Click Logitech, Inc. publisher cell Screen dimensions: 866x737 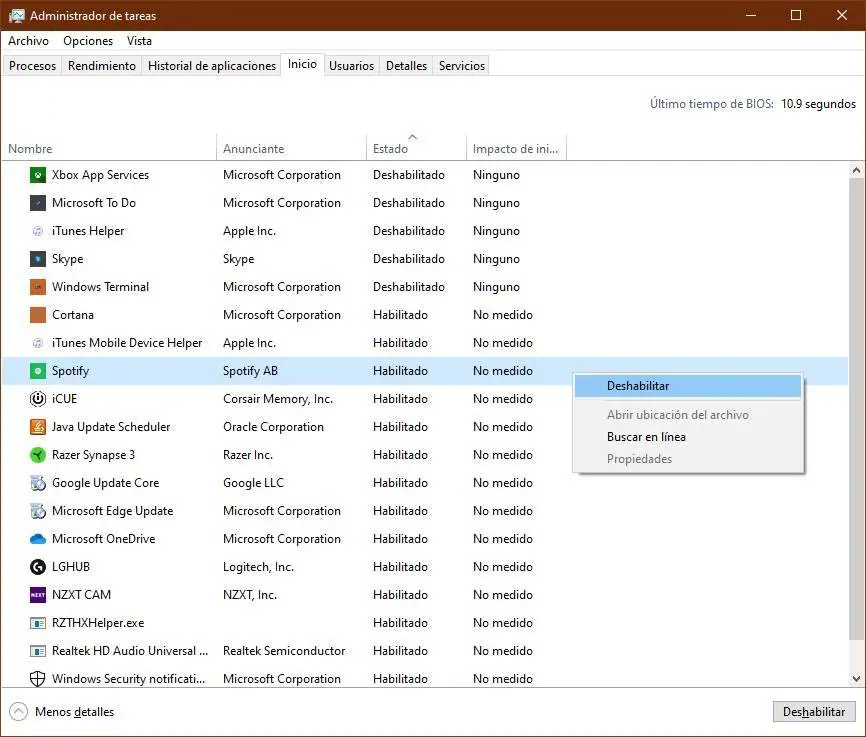[x=258, y=567]
